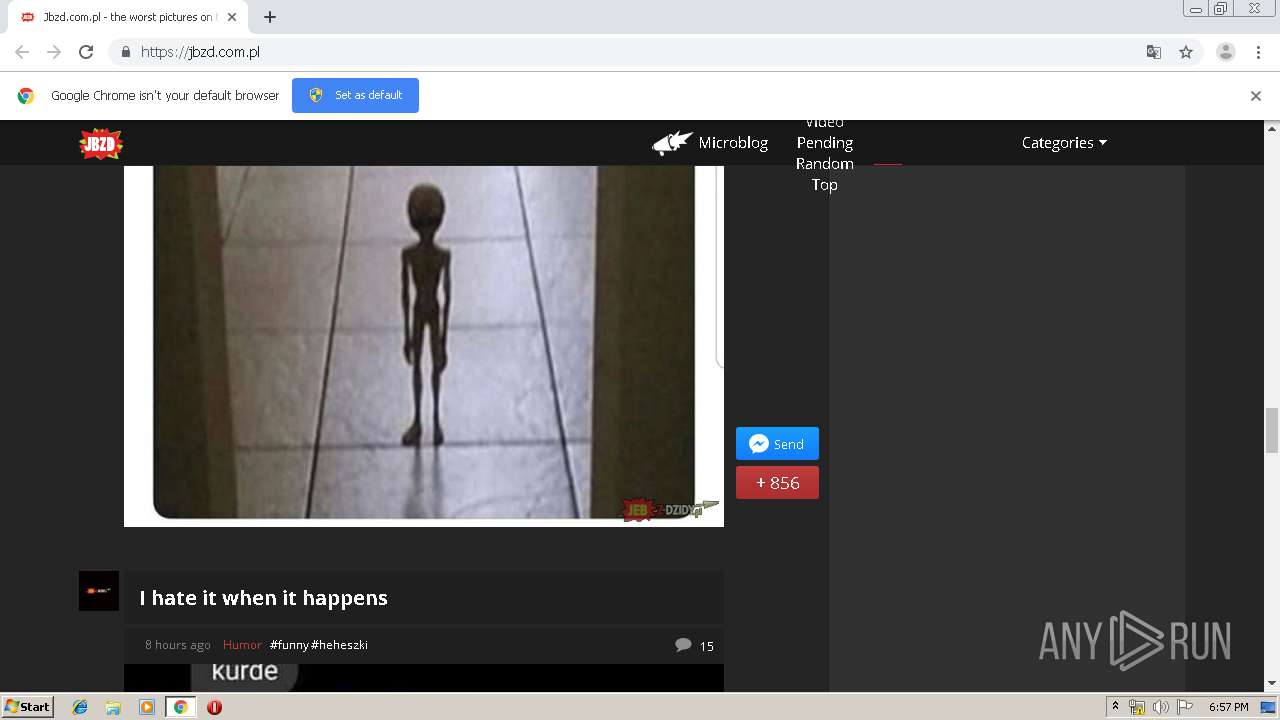The image size is (1280, 720).
Task: Open the alien meme image
Action: coord(424,345)
